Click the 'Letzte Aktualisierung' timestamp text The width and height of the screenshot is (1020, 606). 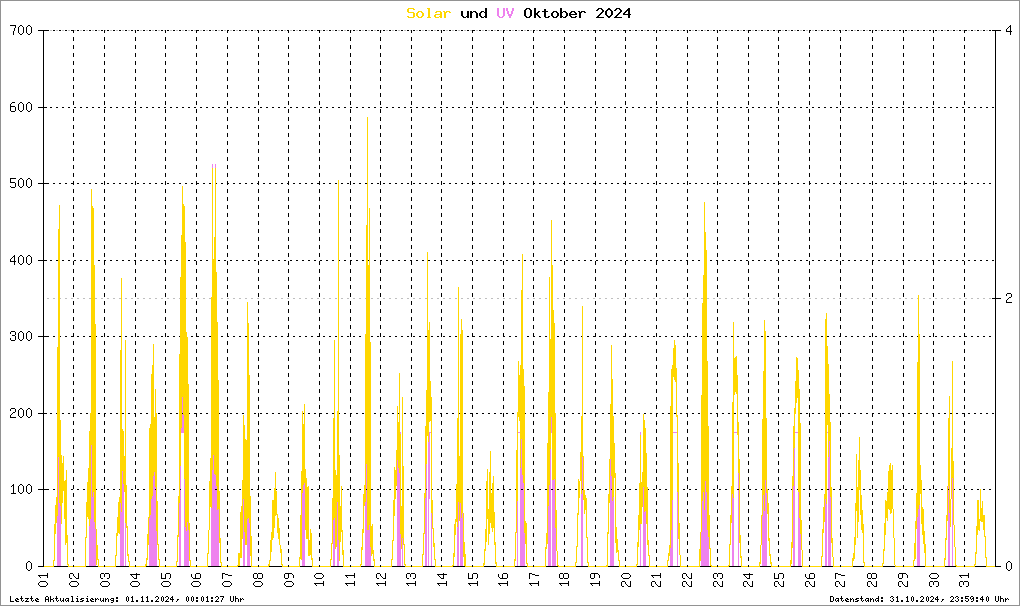coord(127,599)
